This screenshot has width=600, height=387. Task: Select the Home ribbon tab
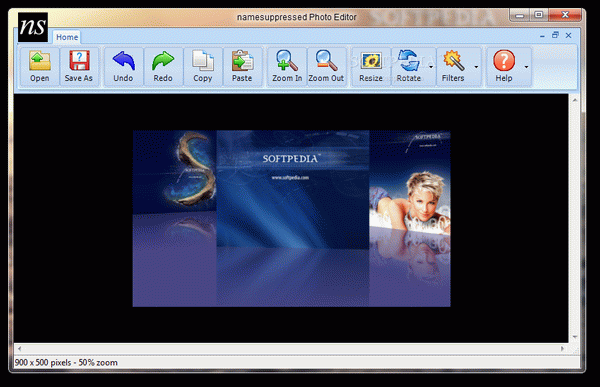pyautogui.click(x=67, y=37)
